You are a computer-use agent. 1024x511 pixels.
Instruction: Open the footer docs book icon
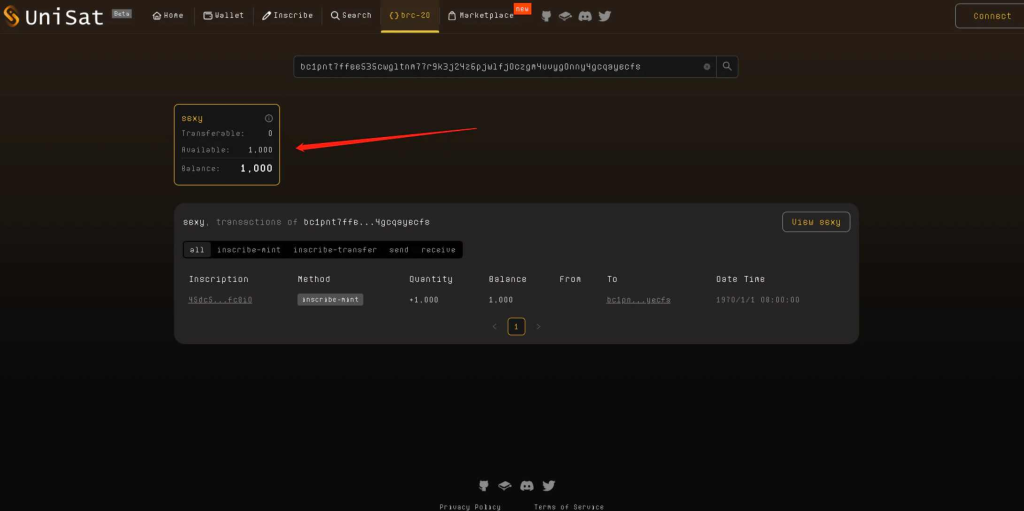[504, 486]
